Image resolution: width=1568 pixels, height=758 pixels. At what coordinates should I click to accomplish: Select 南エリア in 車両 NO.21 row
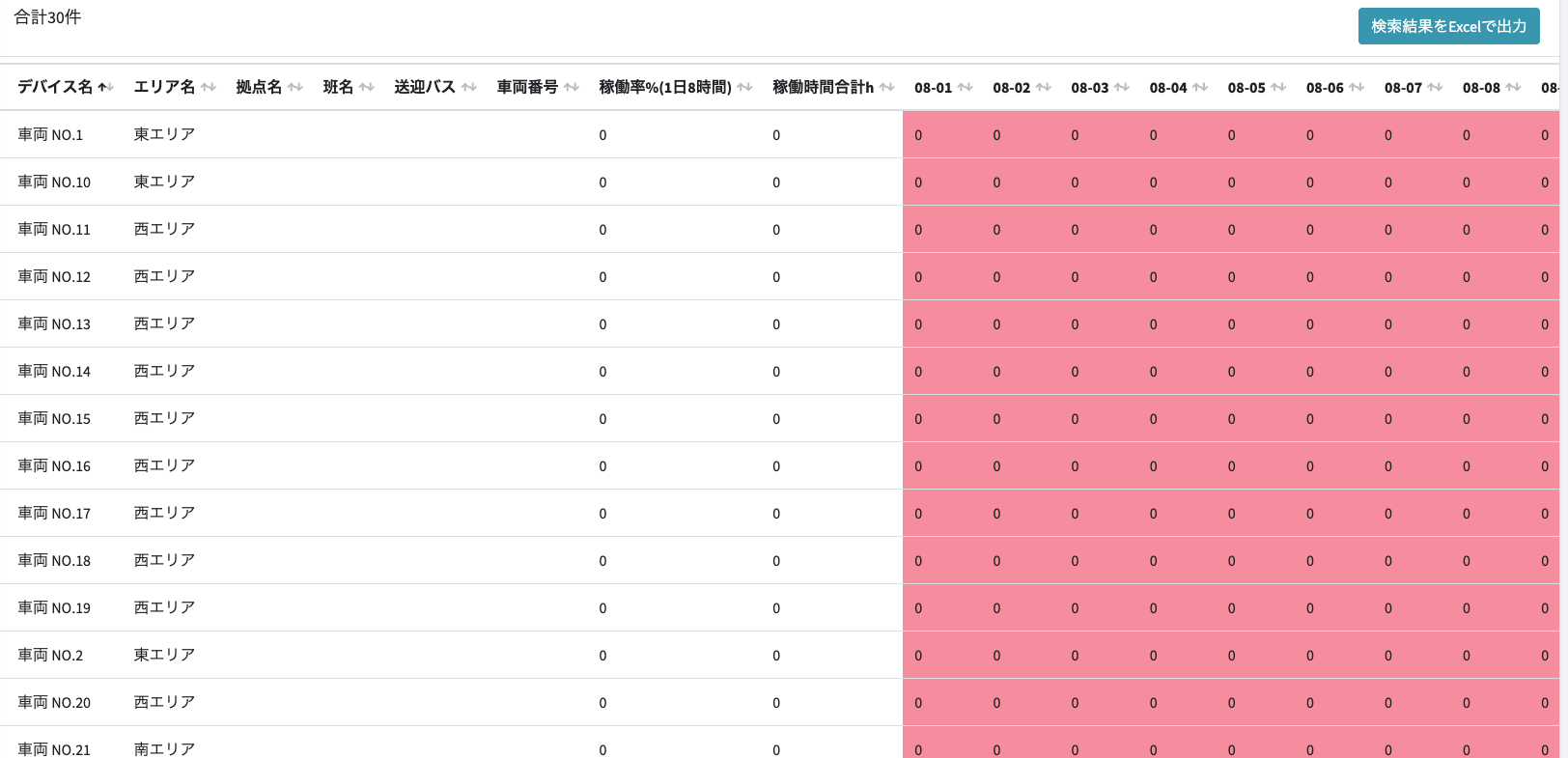point(164,749)
